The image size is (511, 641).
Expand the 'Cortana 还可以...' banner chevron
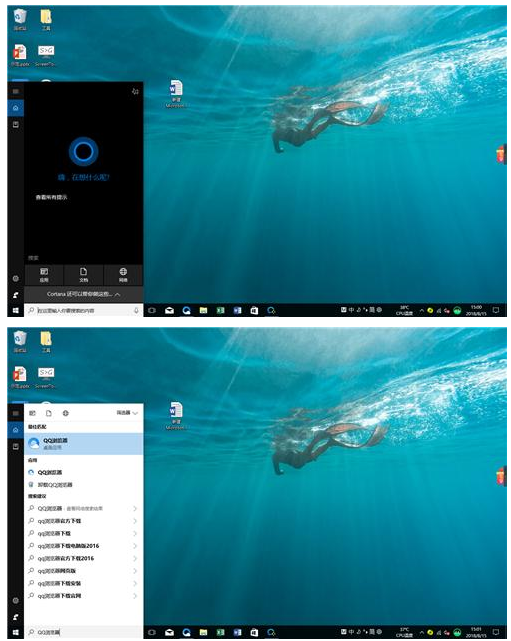tap(118, 294)
